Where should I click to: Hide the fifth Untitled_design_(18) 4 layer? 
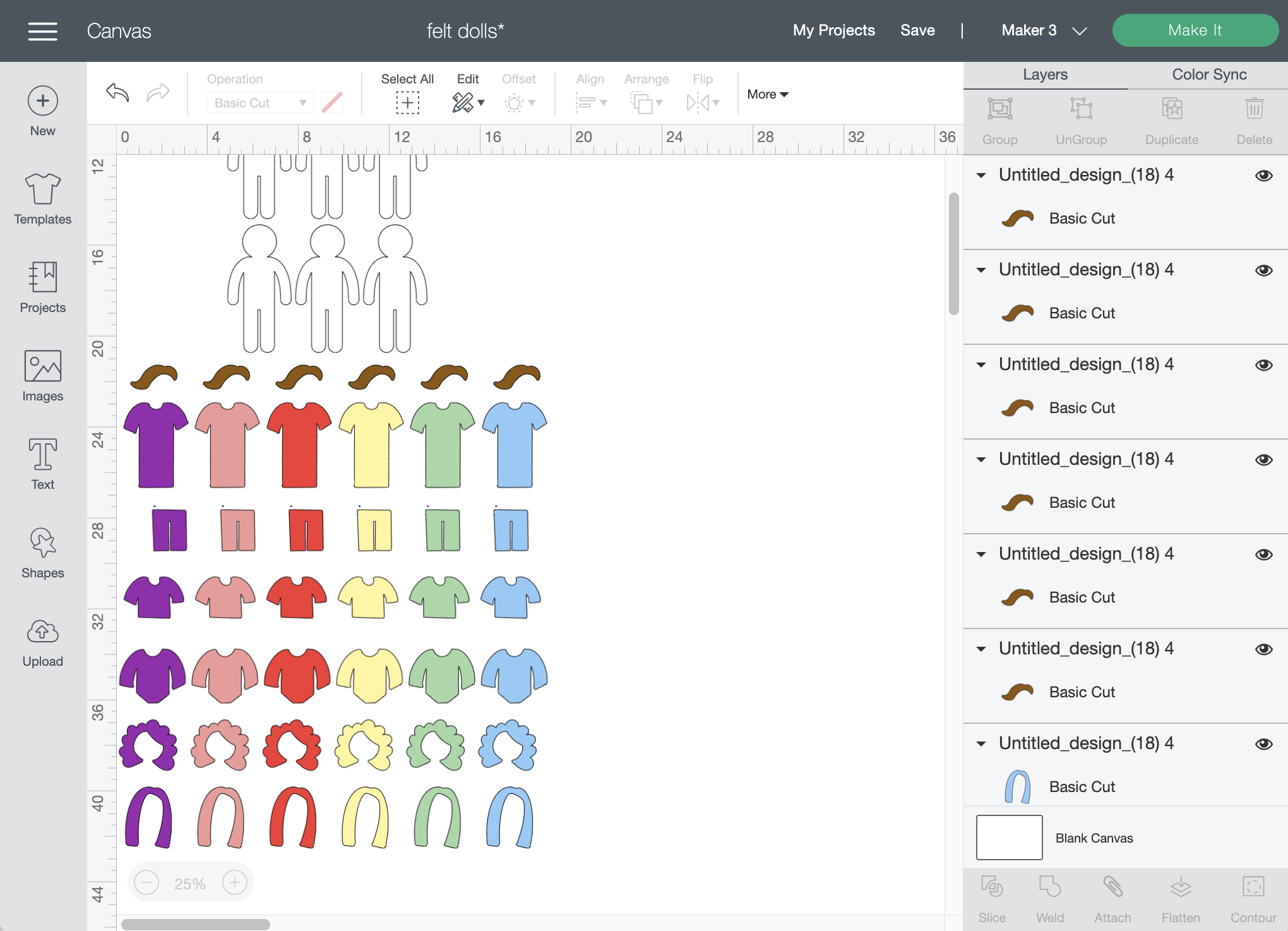pyautogui.click(x=1264, y=555)
